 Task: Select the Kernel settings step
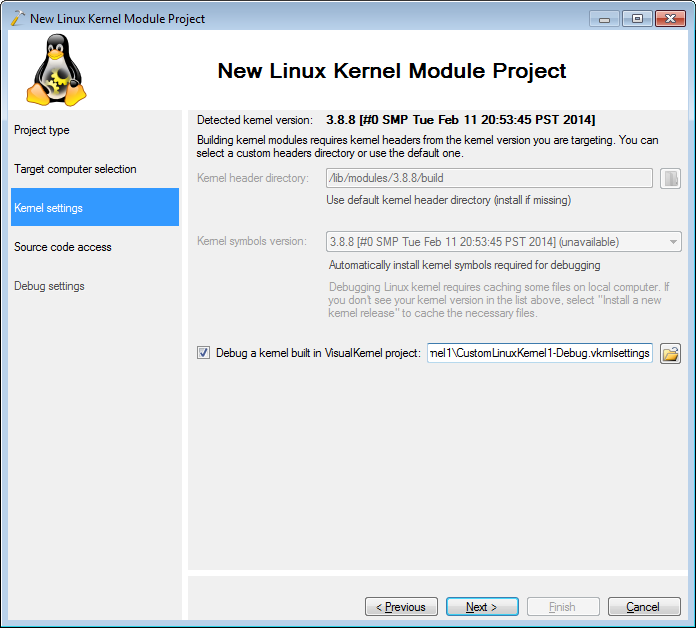[x=95, y=207]
